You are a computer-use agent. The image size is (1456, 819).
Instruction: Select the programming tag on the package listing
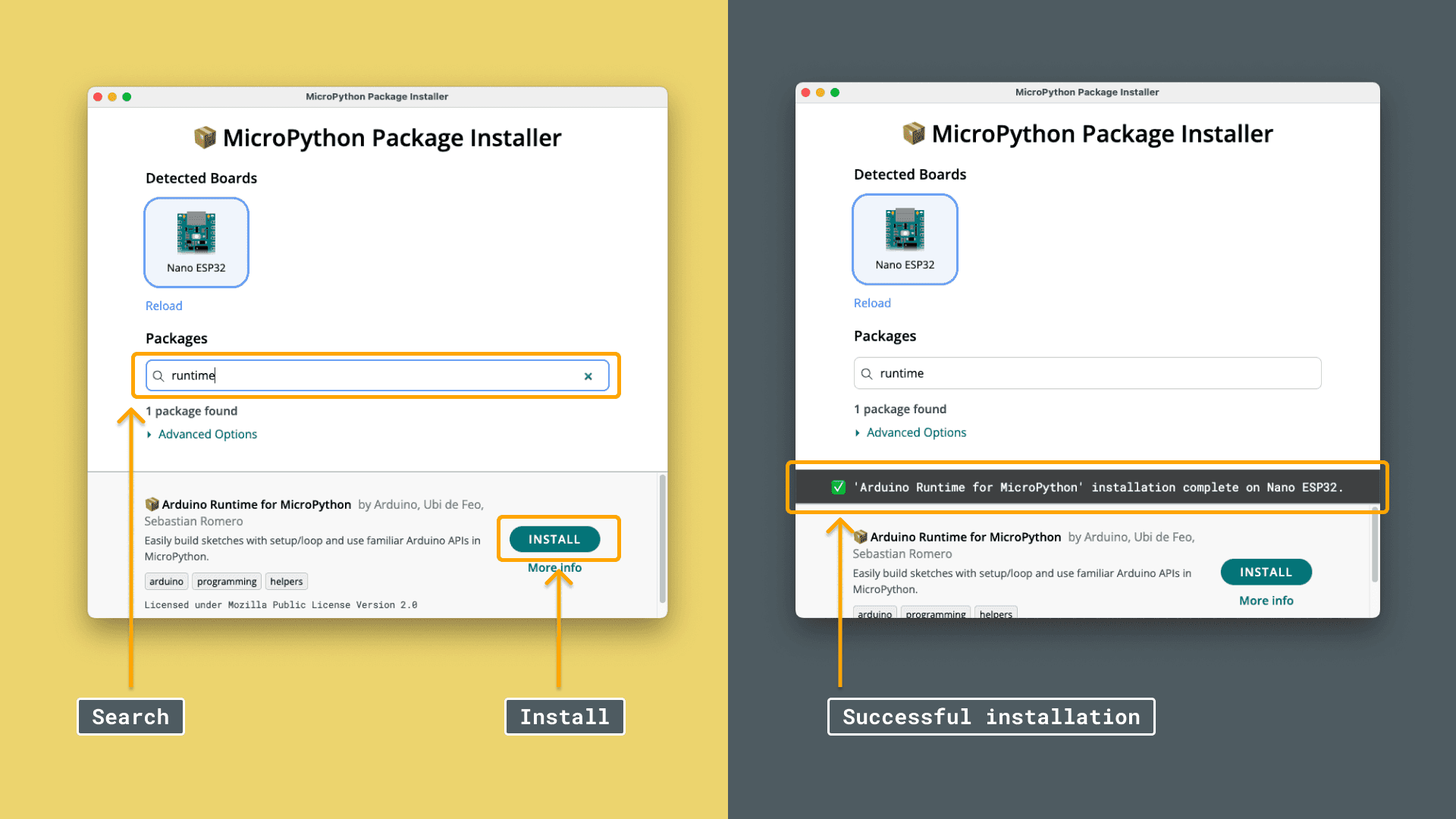[226, 581]
